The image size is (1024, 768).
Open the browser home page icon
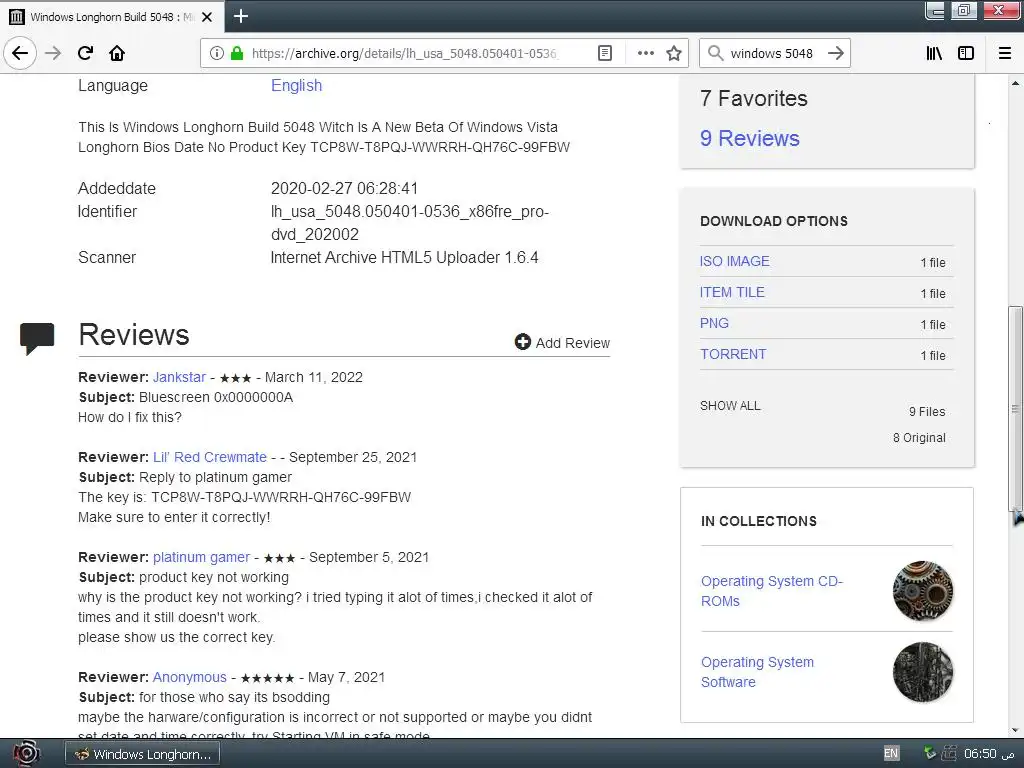pyautogui.click(x=117, y=53)
